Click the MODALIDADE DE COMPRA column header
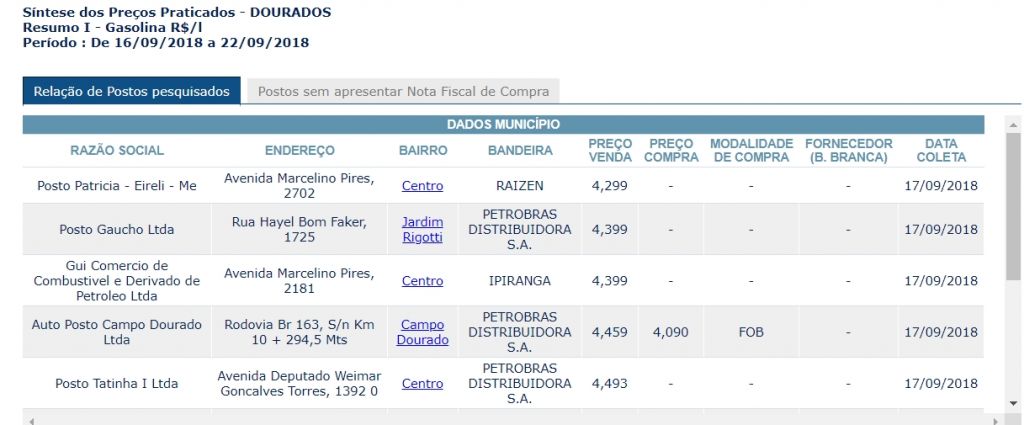 [x=752, y=151]
